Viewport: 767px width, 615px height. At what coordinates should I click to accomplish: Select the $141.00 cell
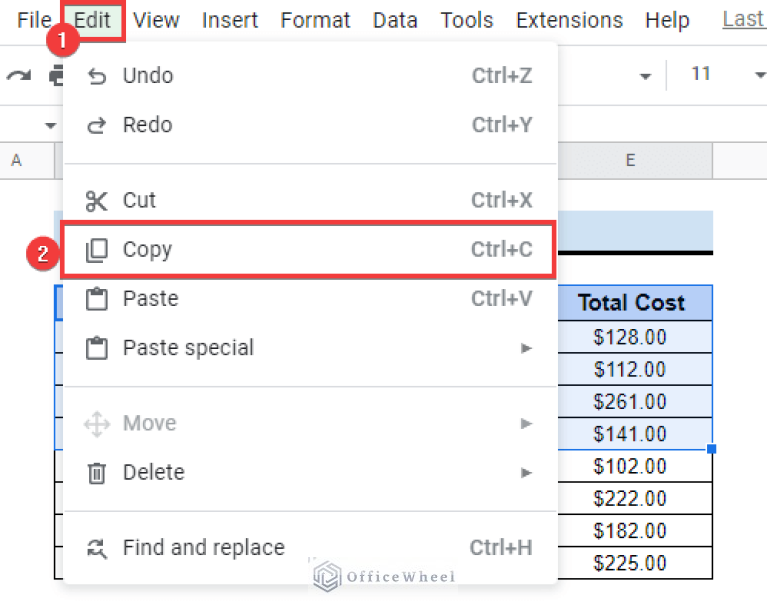point(634,434)
